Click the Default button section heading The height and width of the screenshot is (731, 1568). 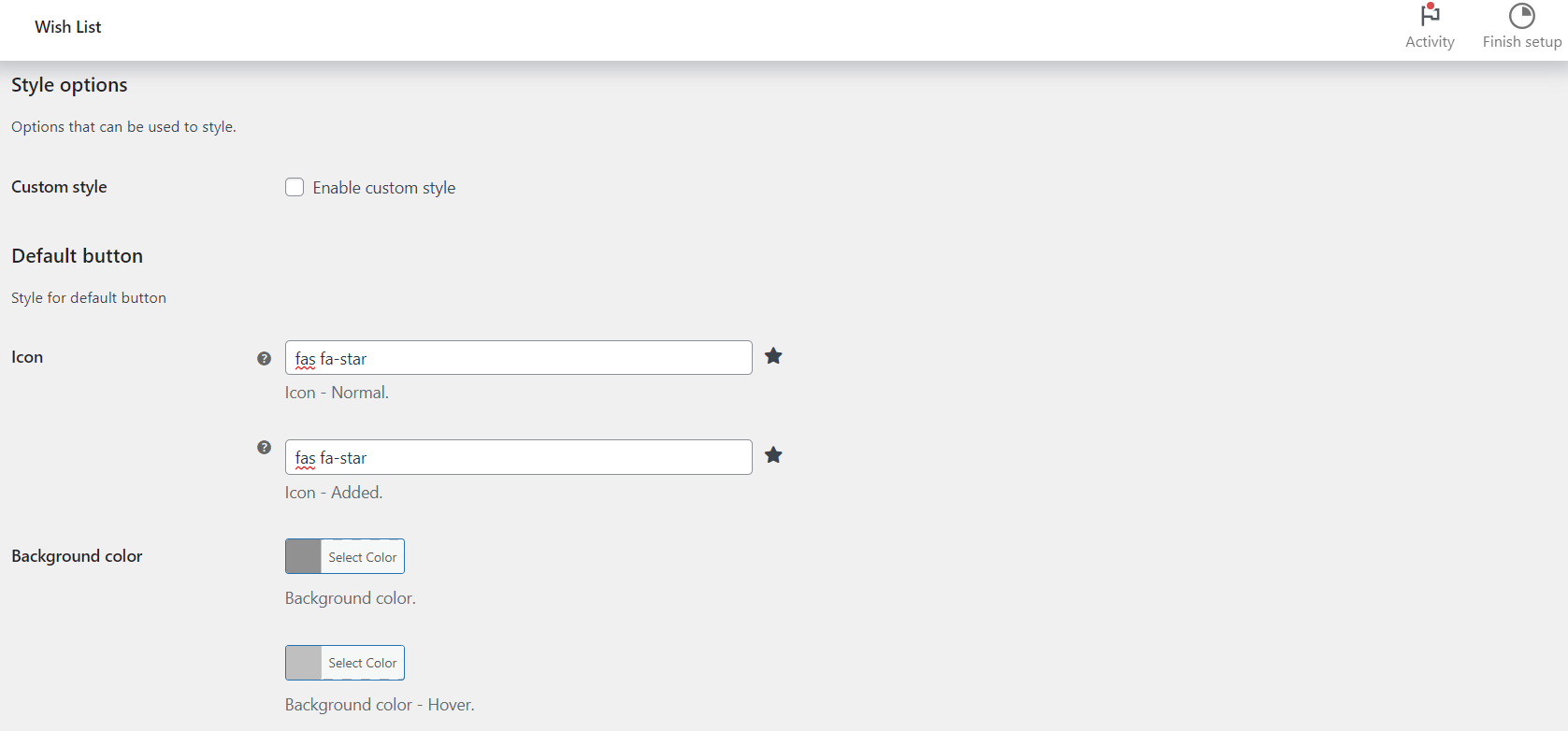pos(77,255)
